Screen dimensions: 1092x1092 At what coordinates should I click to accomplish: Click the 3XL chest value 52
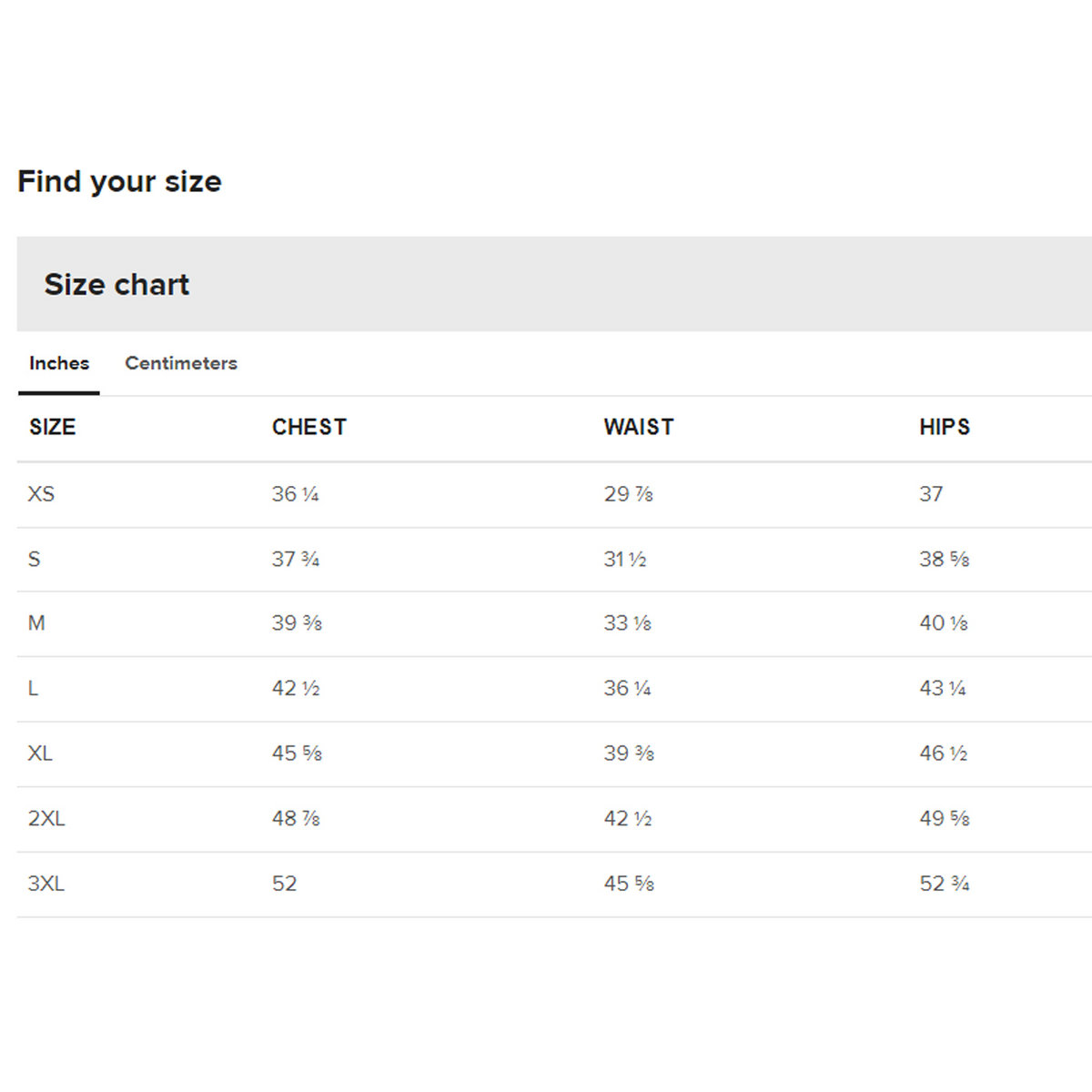click(x=284, y=884)
